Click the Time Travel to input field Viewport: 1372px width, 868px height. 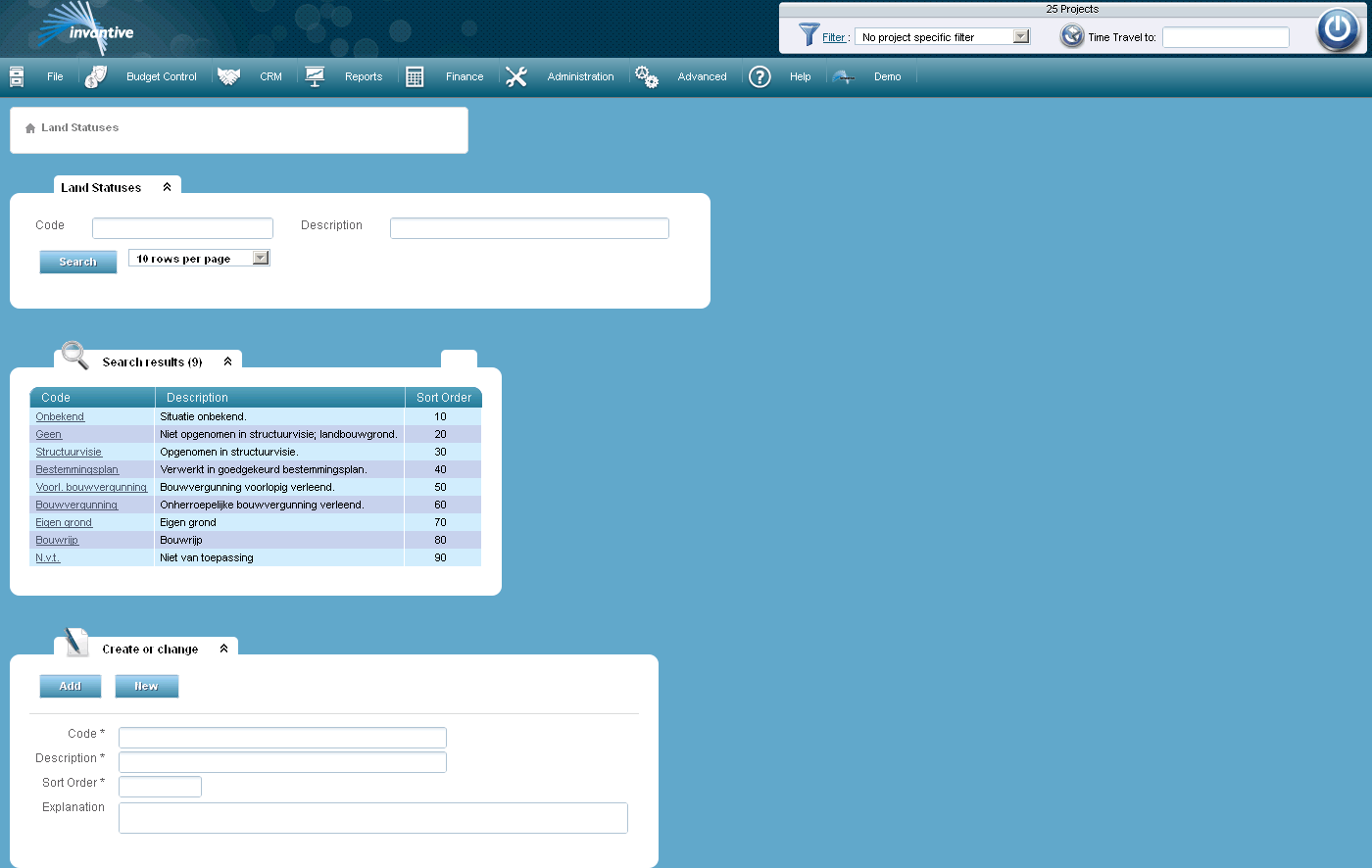point(1226,37)
